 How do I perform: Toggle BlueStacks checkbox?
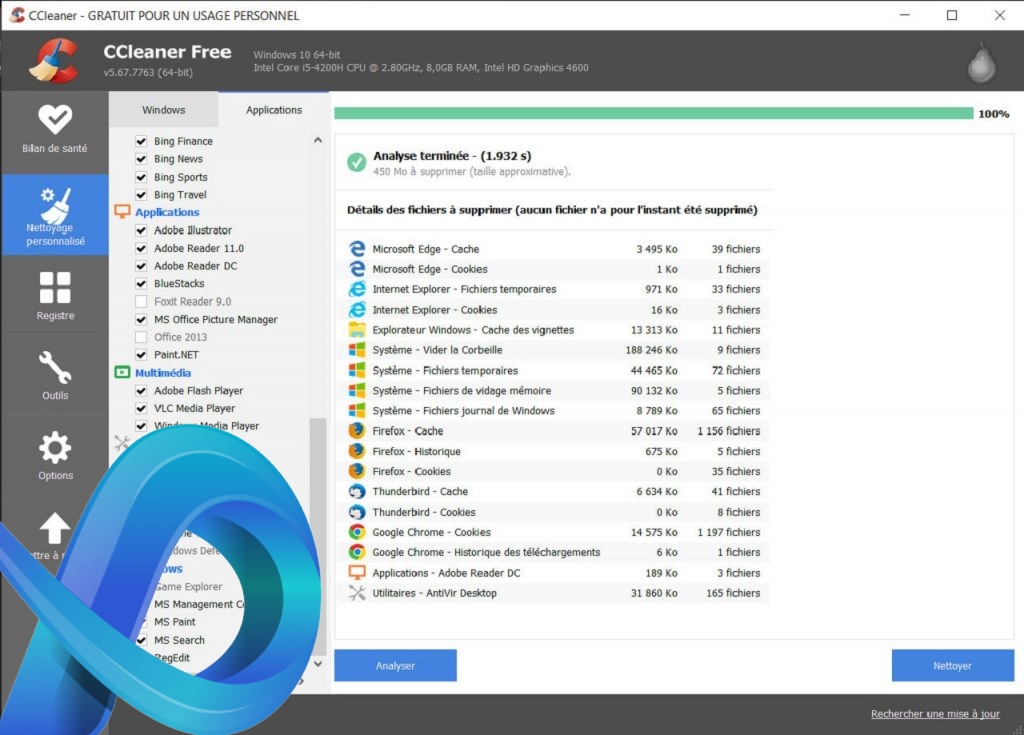[x=141, y=284]
